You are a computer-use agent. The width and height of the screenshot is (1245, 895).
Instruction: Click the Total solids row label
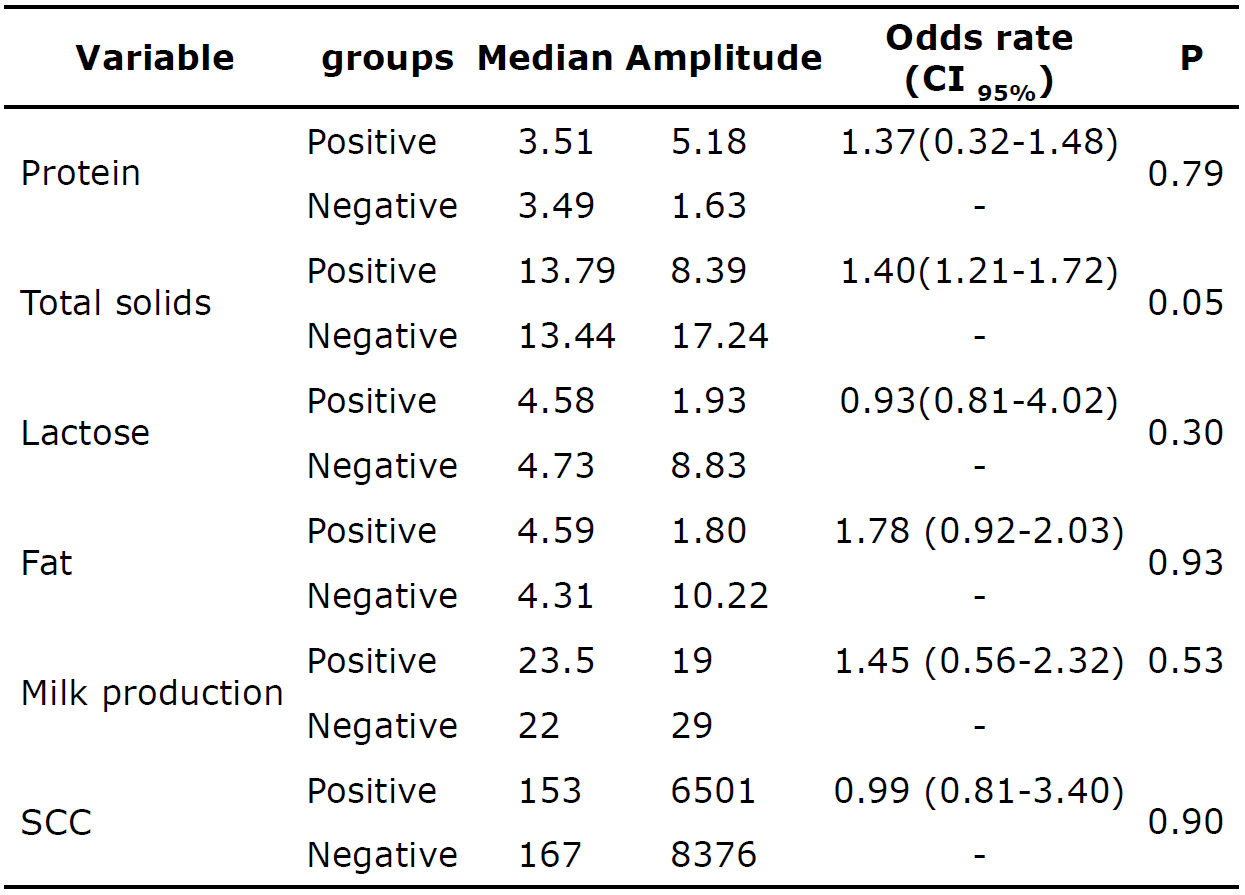tap(116, 303)
